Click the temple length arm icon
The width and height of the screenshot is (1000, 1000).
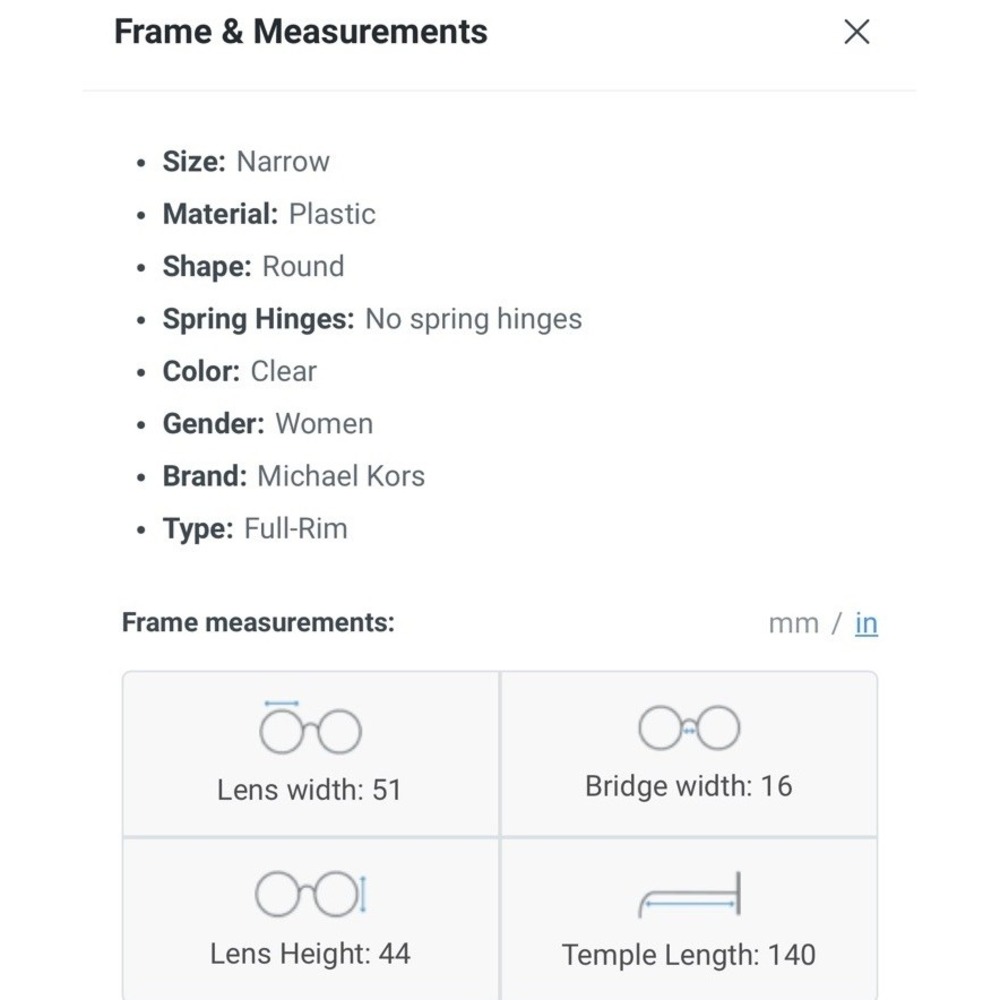tap(689, 894)
